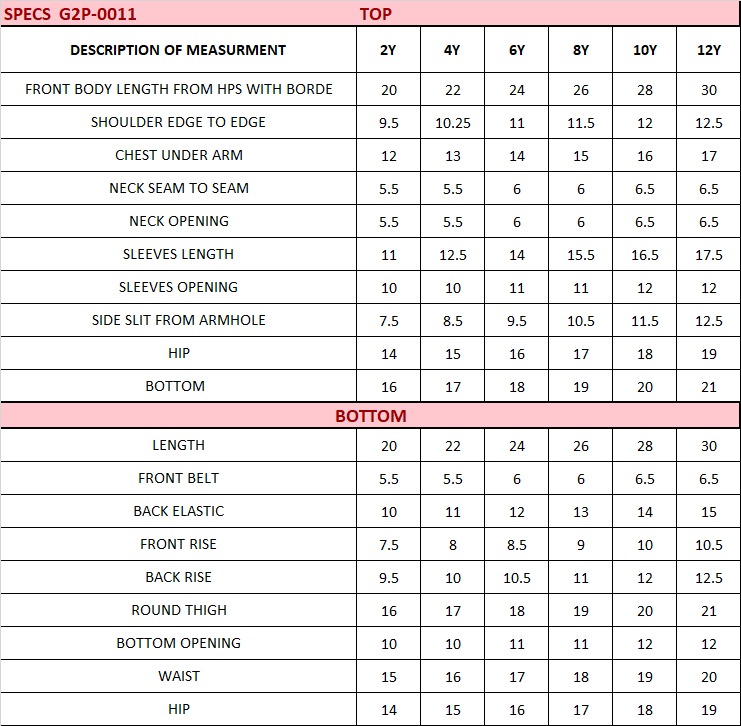The height and width of the screenshot is (726, 741).
Task: Select the 15.5 sleeves length value
Action: (x=580, y=255)
